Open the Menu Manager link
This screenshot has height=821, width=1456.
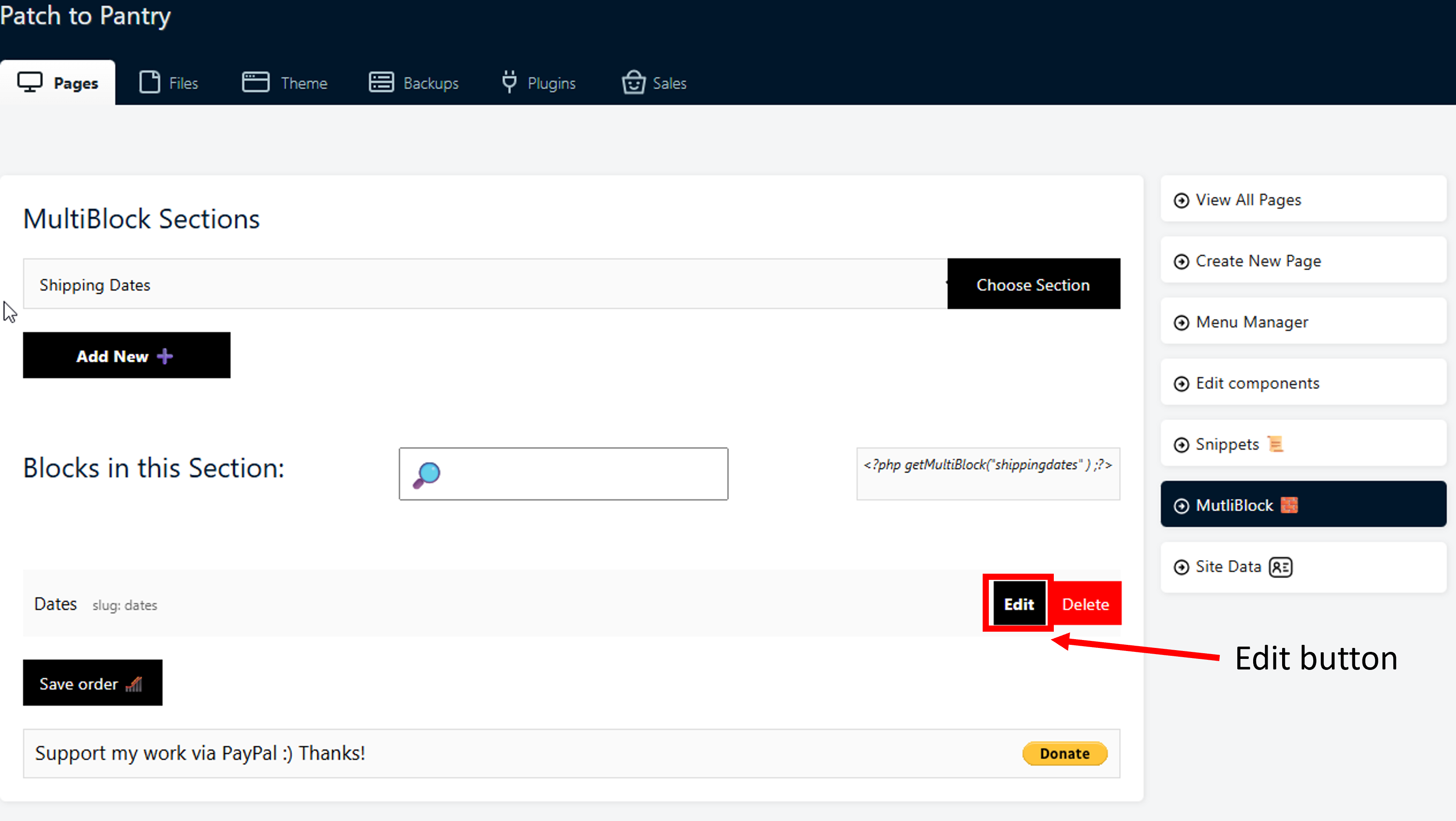(x=1303, y=321)
